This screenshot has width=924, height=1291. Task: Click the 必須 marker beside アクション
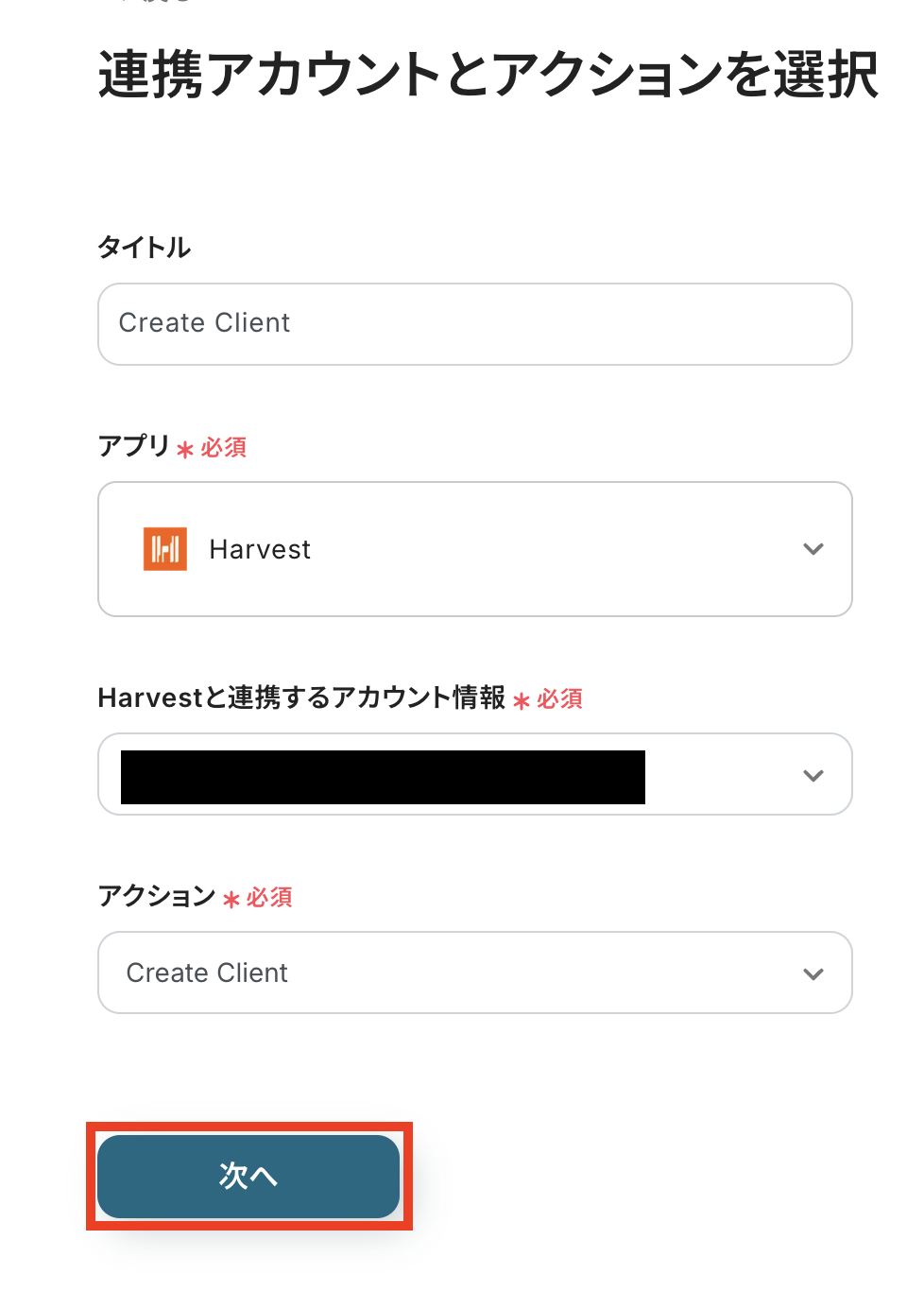coord(270,897)
